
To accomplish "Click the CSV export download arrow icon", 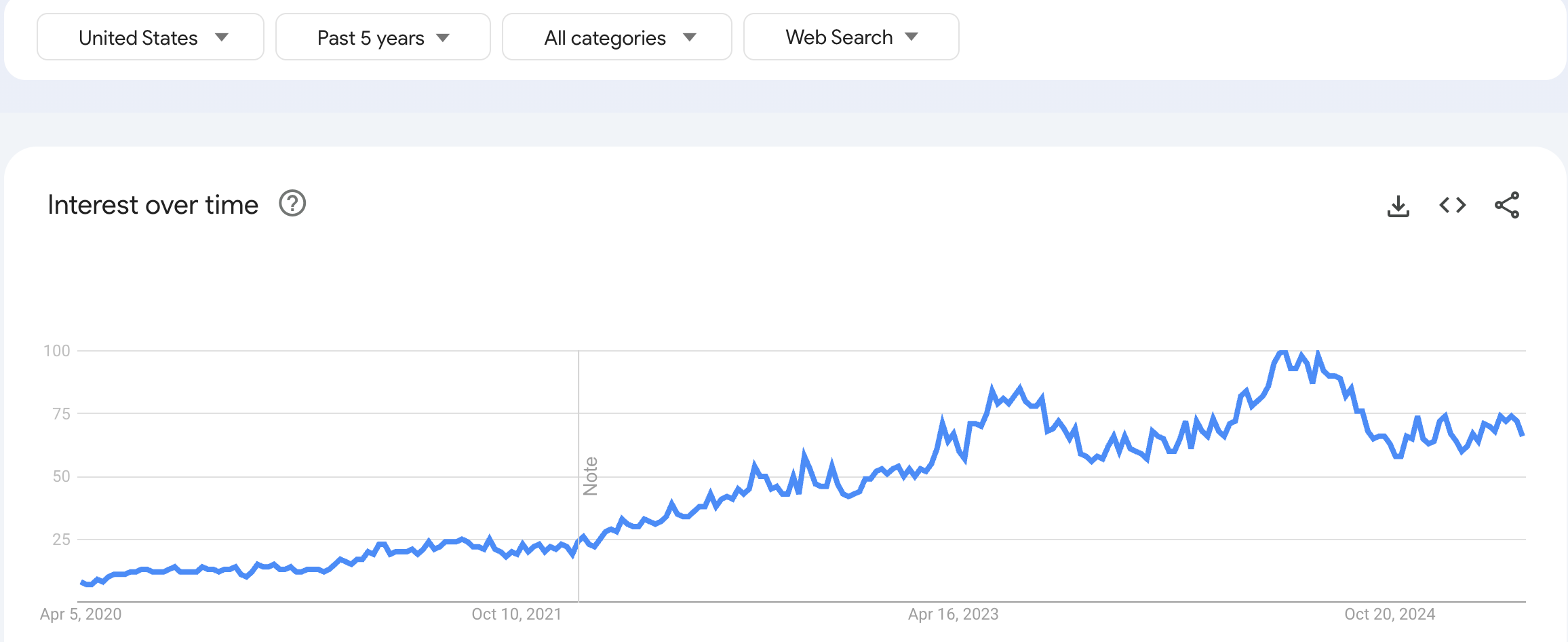I will [x=1398, y=206].
